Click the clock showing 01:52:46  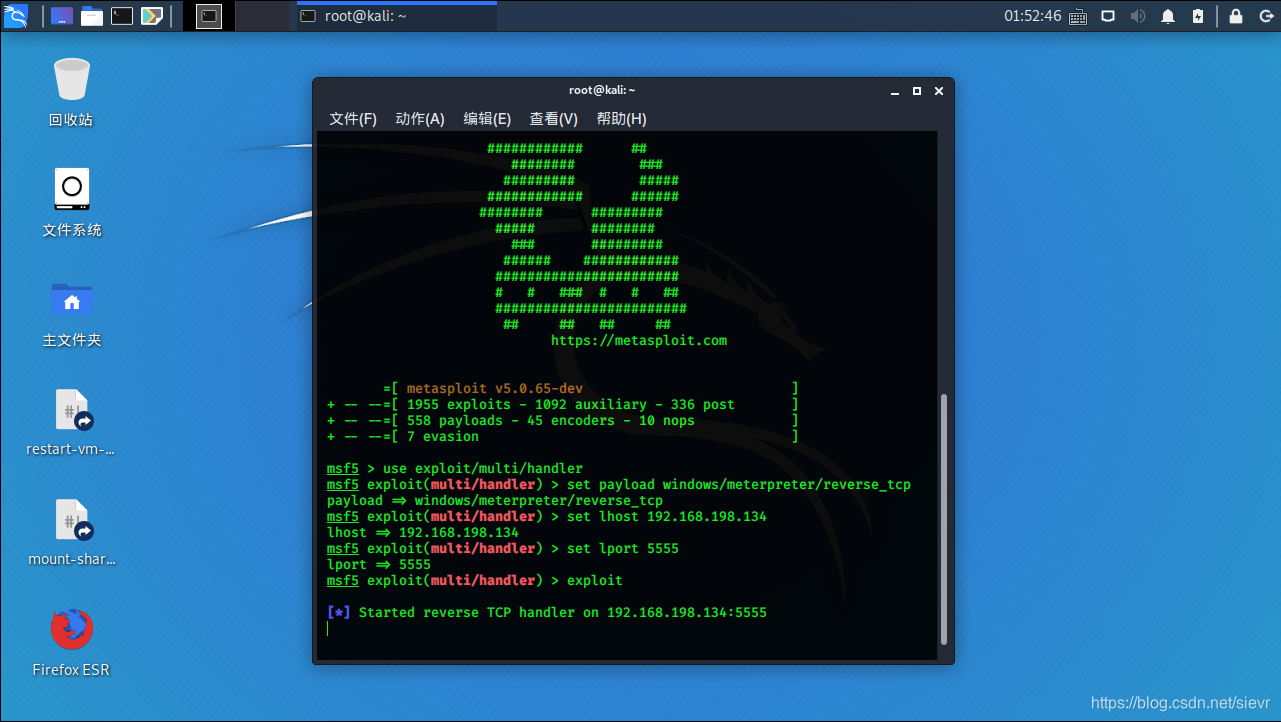point(1033,16)
